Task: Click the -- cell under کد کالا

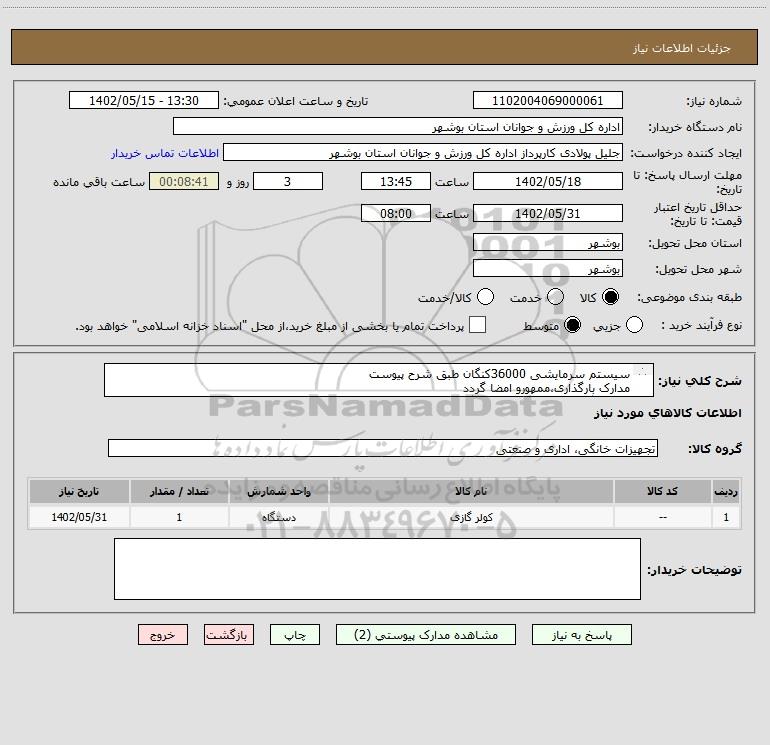Action: (662, 517)
